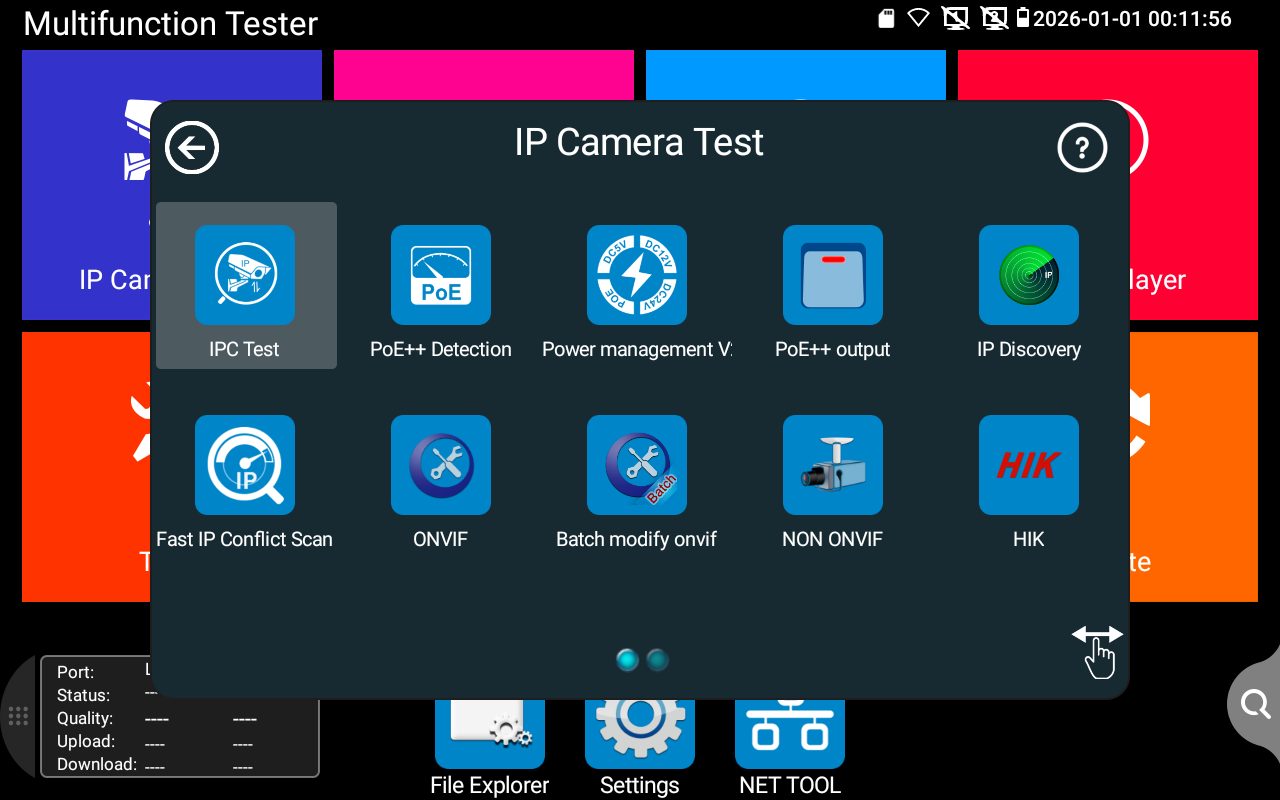Open the search magnifier on the right edge
The image size is (1280, 800).
click(x=1255, y=705)
